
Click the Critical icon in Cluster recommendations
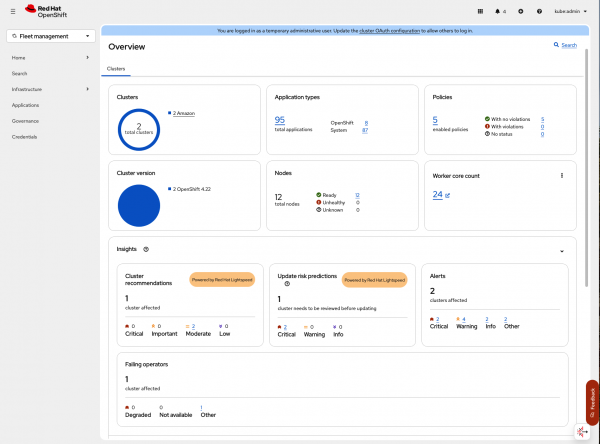click(x=127, y=326)
